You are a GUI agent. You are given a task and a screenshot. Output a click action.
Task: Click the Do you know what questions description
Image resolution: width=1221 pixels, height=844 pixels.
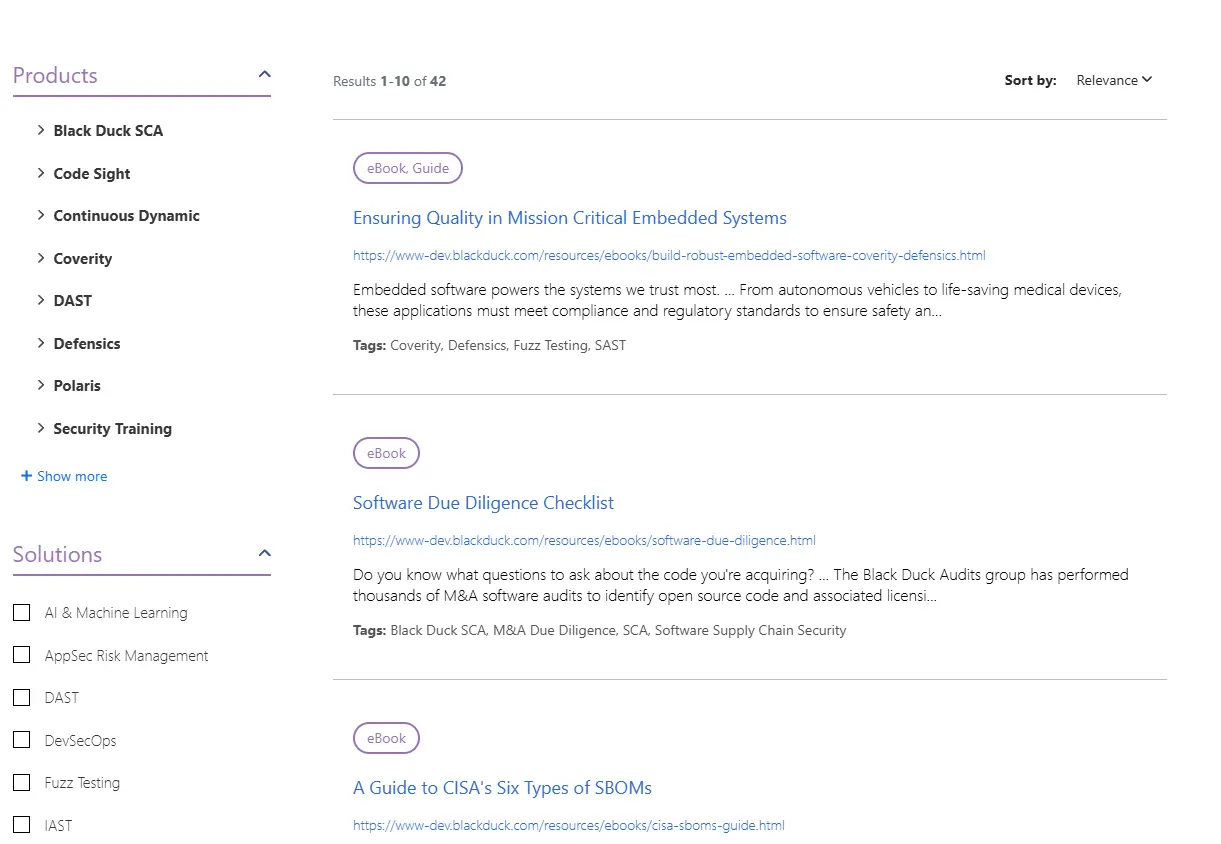tap(741, 585)
